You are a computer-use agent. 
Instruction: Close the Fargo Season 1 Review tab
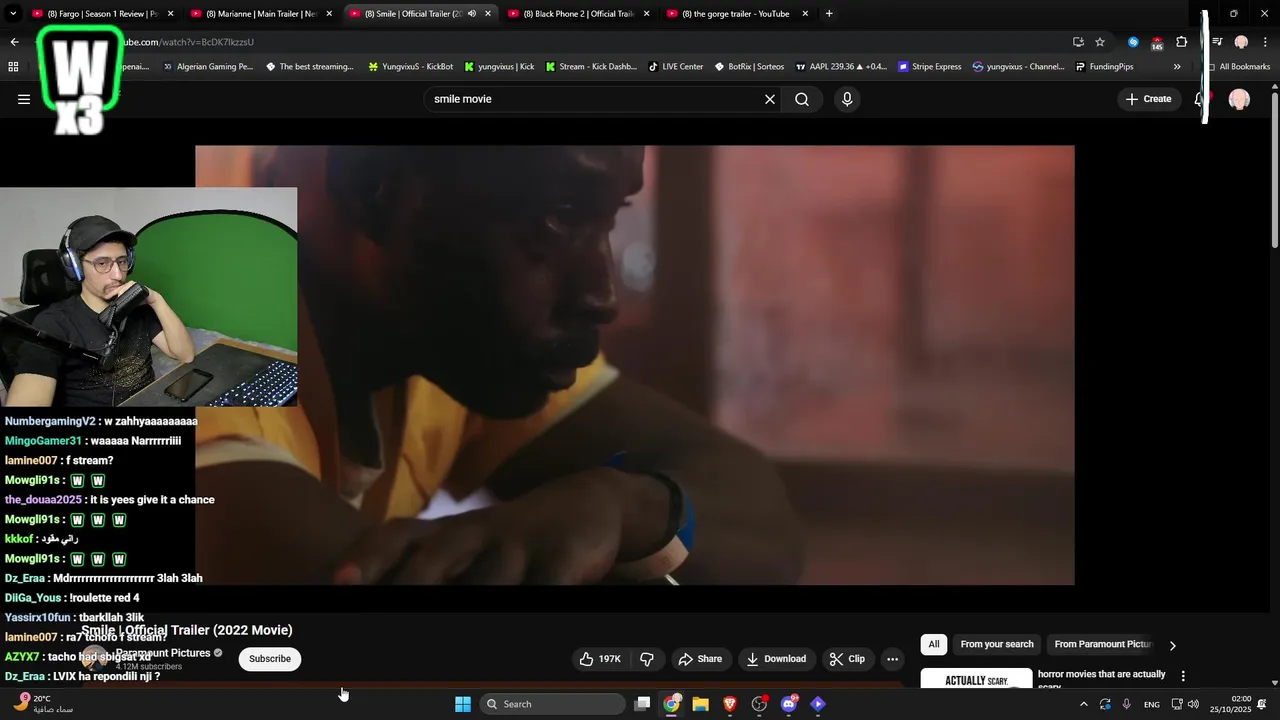[x=170, y=14]
